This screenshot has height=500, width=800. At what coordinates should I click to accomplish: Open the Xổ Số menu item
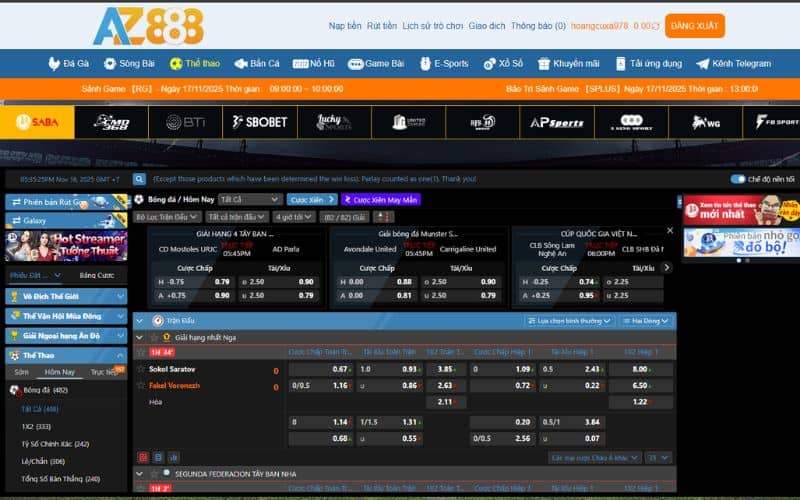click(x=503, y=63)
